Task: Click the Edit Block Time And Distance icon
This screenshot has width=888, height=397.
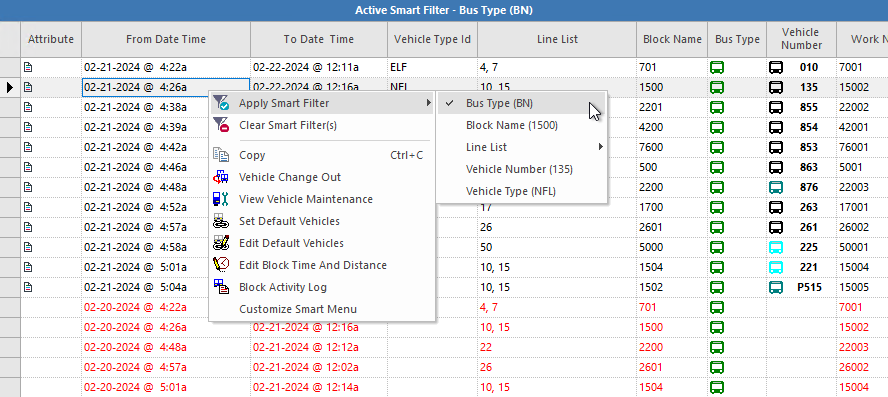Action: point(221,265)
